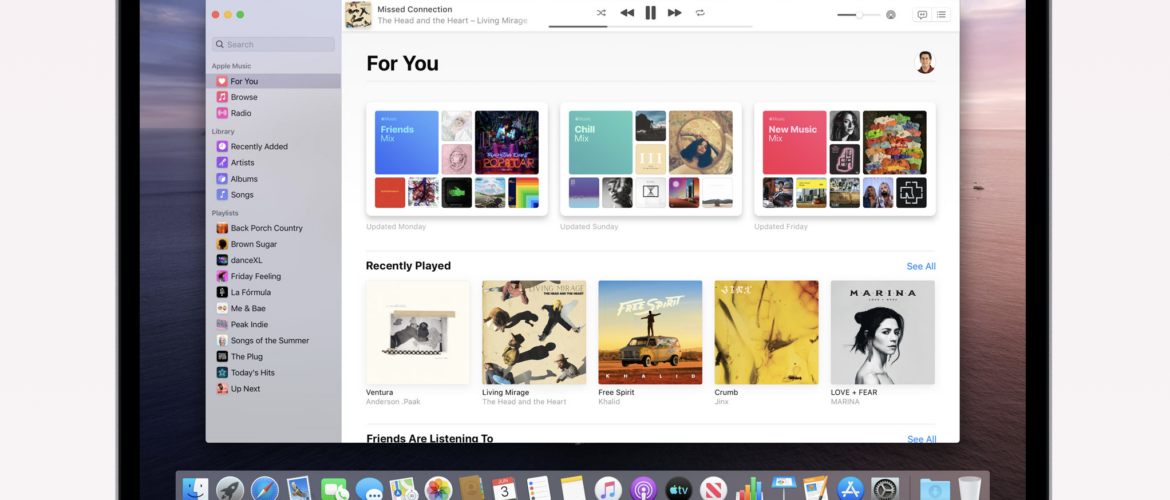See All Friends Are Listening To

[x=922, y=439]
